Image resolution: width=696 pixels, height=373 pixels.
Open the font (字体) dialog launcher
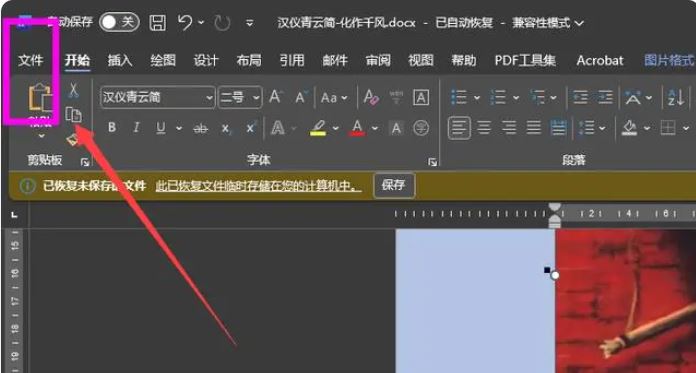click(x=432, y=163)
